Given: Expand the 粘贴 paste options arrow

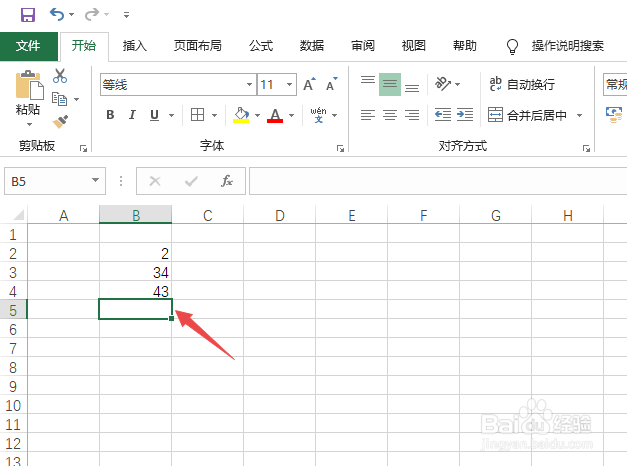Looking at the screenshot, I should point(29,124).
